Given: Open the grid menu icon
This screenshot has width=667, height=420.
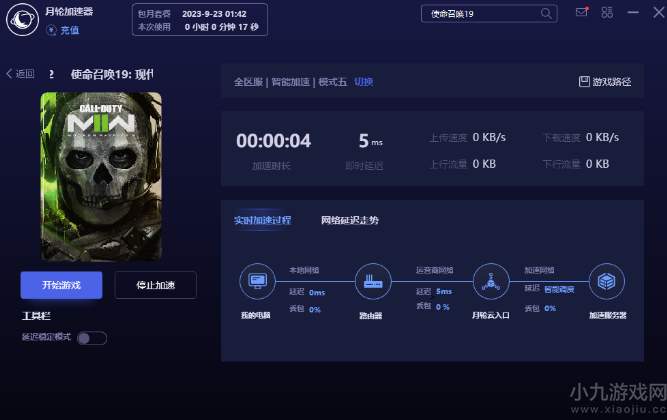Looking at the screenshot, I should coord(607,12).
